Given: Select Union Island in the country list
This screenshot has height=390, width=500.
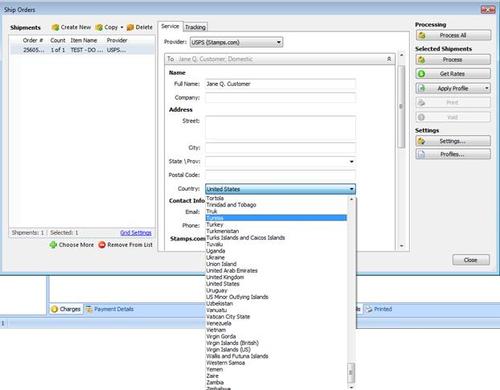Looking at the screenshot, I should click(276, 264).
